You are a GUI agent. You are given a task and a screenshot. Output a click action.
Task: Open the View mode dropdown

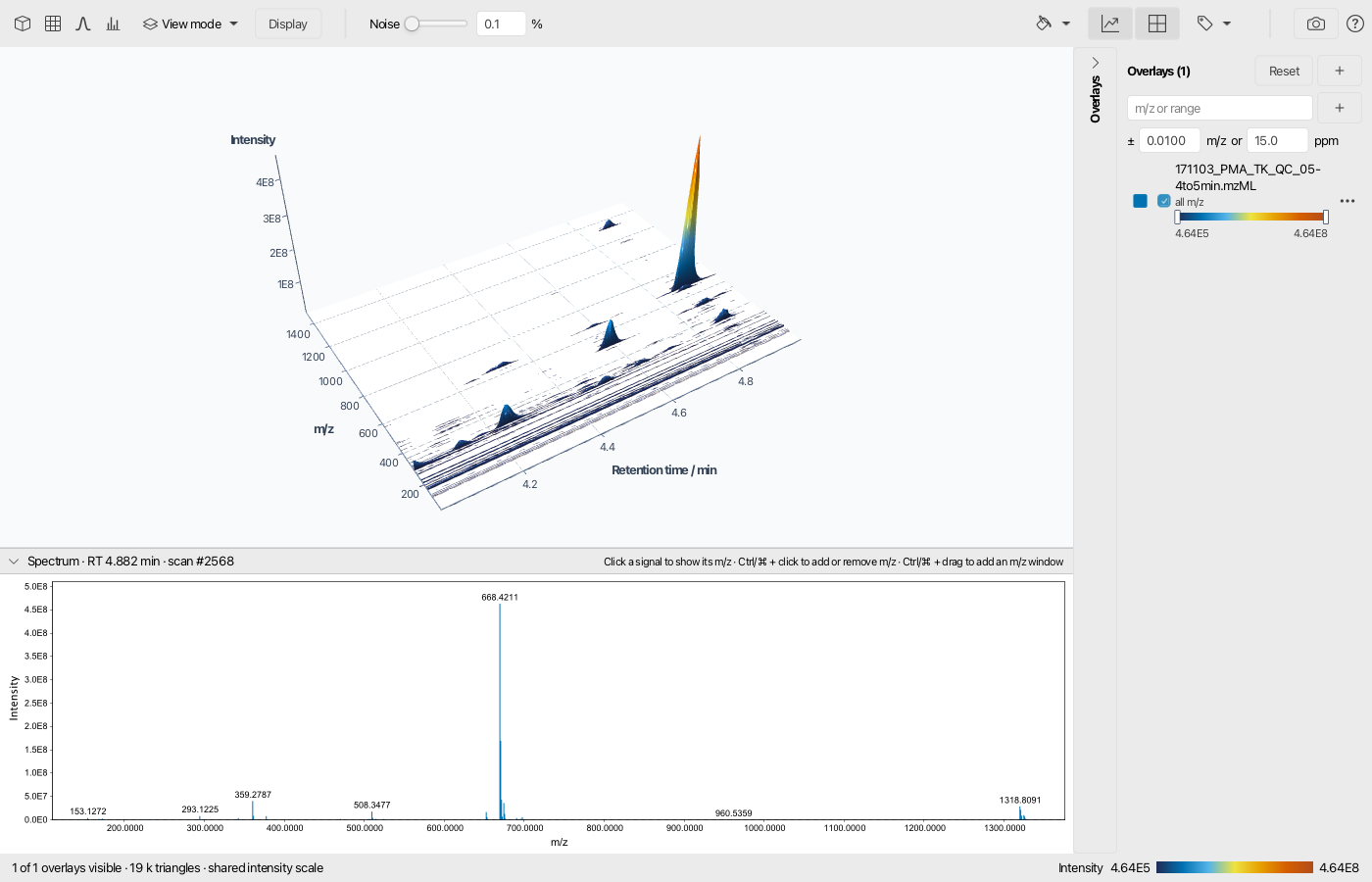[191, 24]
